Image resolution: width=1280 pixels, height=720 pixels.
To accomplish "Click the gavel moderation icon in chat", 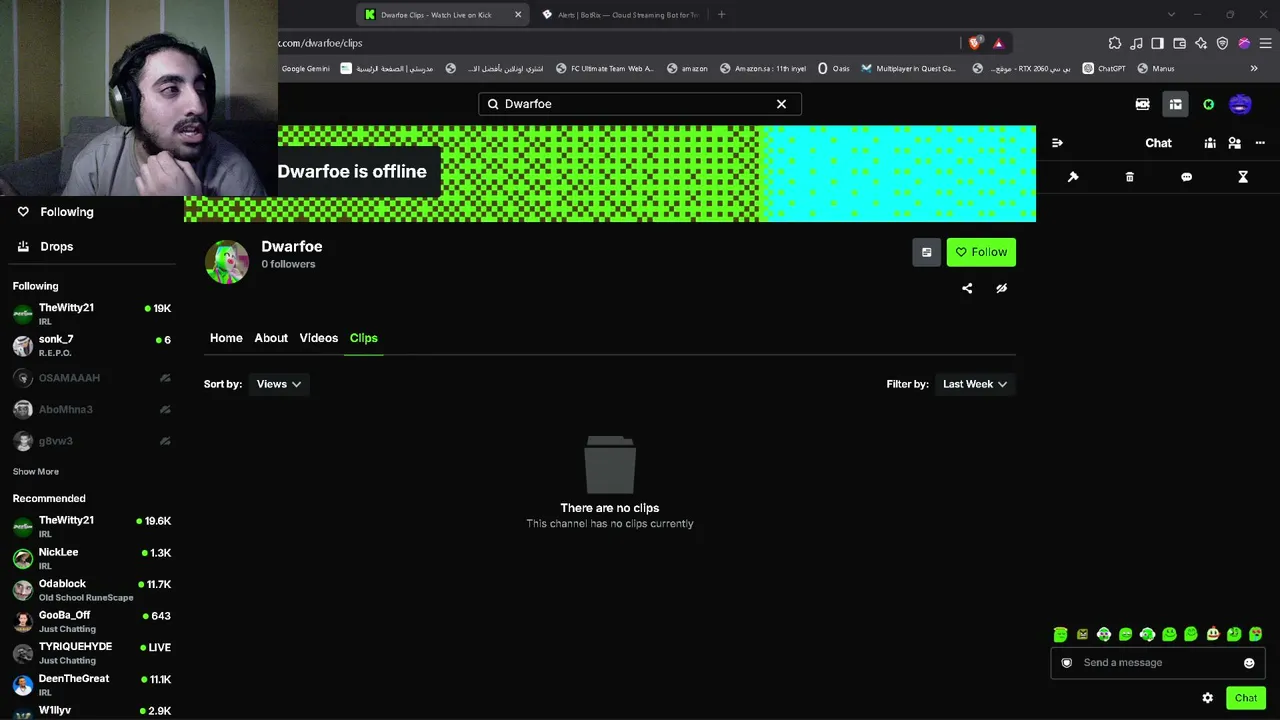I will click(x=1073, y=177).
